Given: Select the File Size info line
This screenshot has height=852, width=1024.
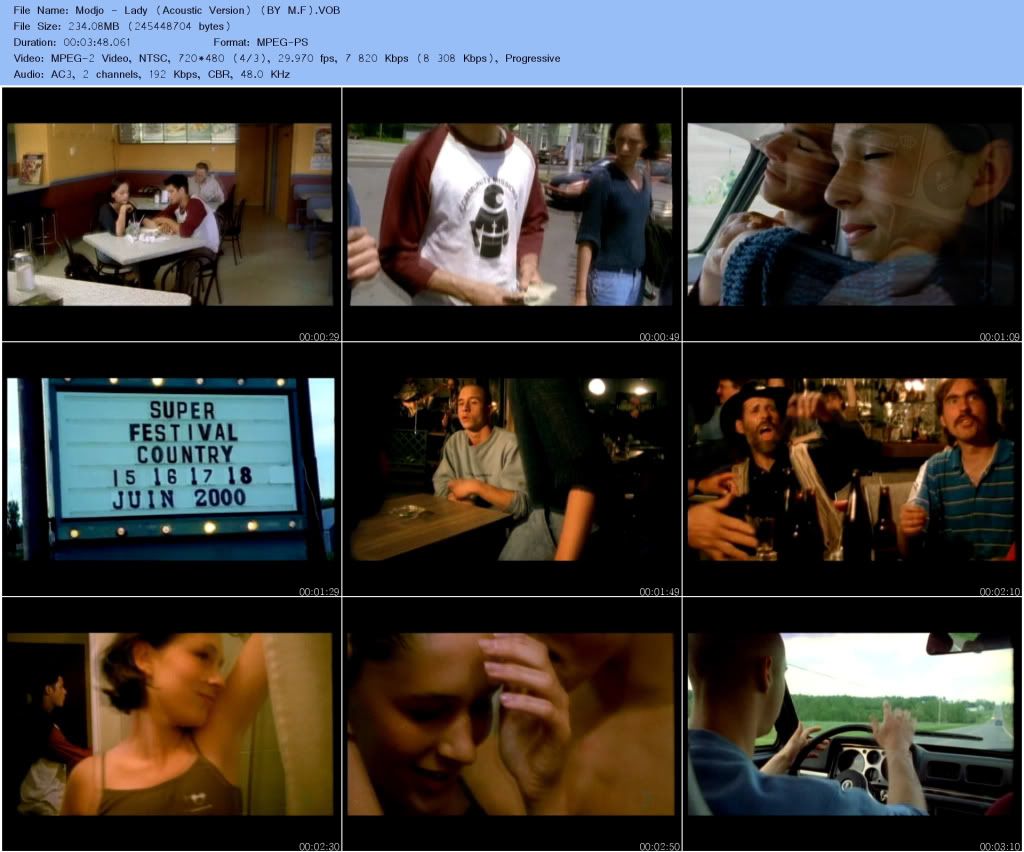Looking at the screenshot, I should [122, 26].
